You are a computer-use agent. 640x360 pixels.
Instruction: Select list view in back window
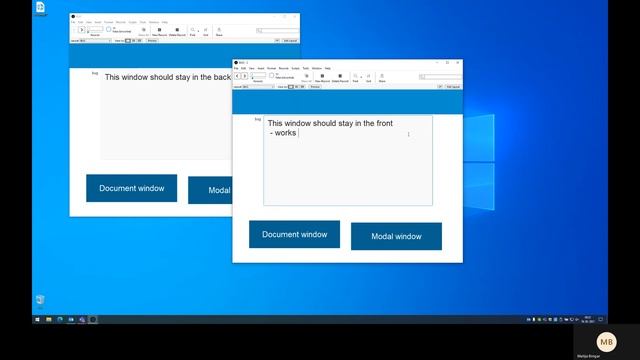point(133,41)
